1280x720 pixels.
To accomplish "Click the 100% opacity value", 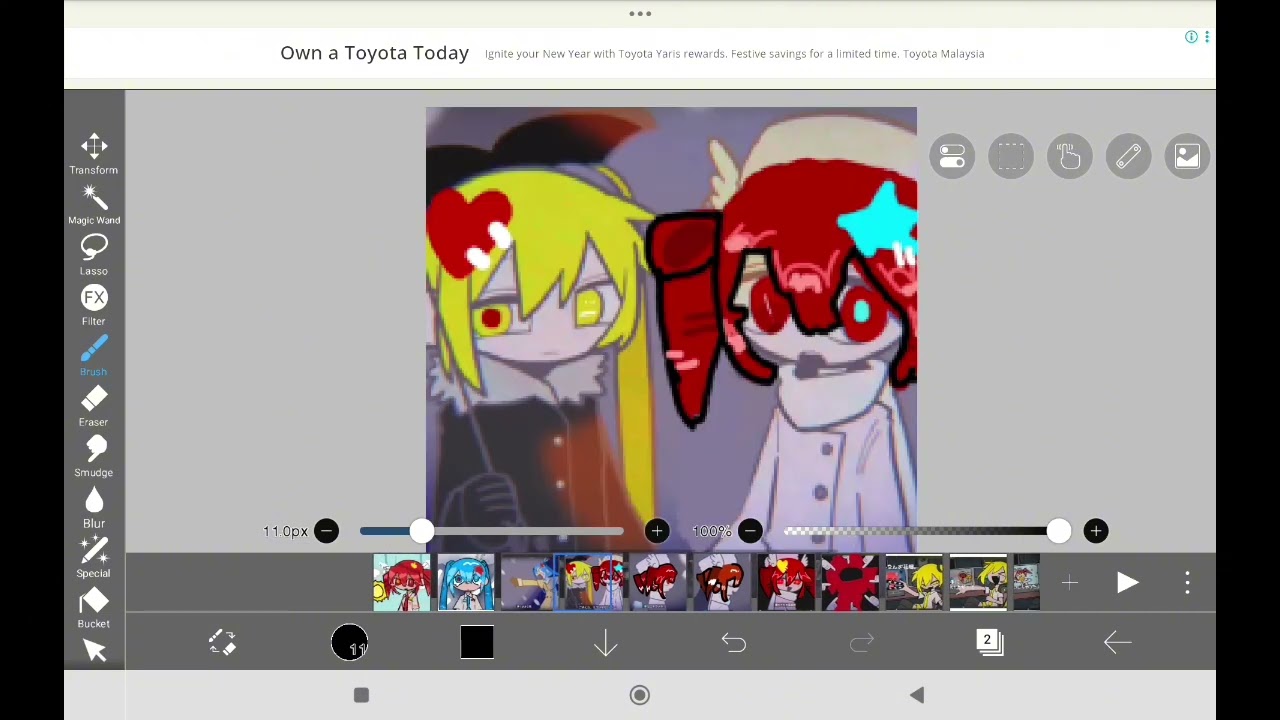I will pyautogui.click(x=712, y=531).
